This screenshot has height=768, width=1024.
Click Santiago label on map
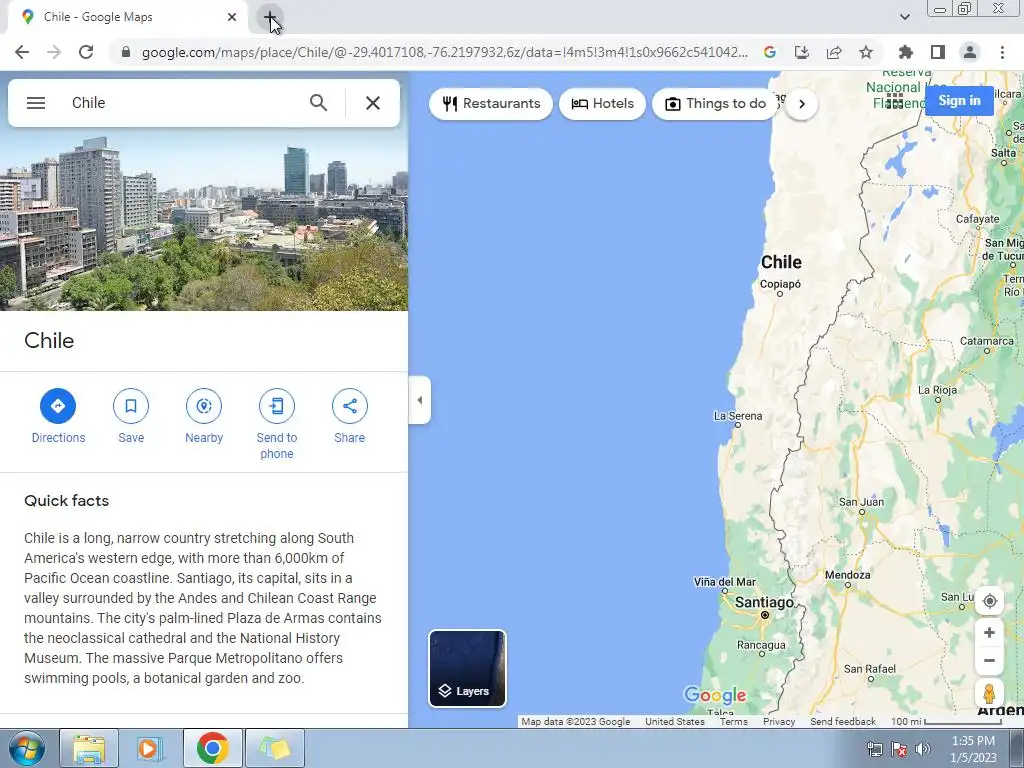tap(764, 603)
